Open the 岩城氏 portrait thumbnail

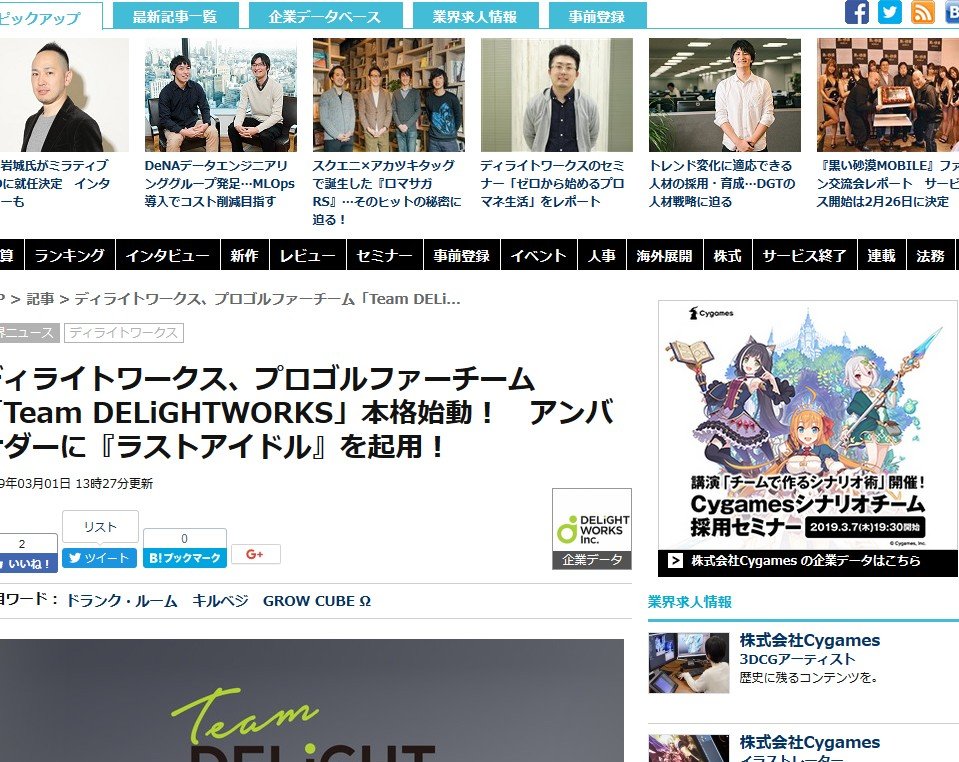64,95
